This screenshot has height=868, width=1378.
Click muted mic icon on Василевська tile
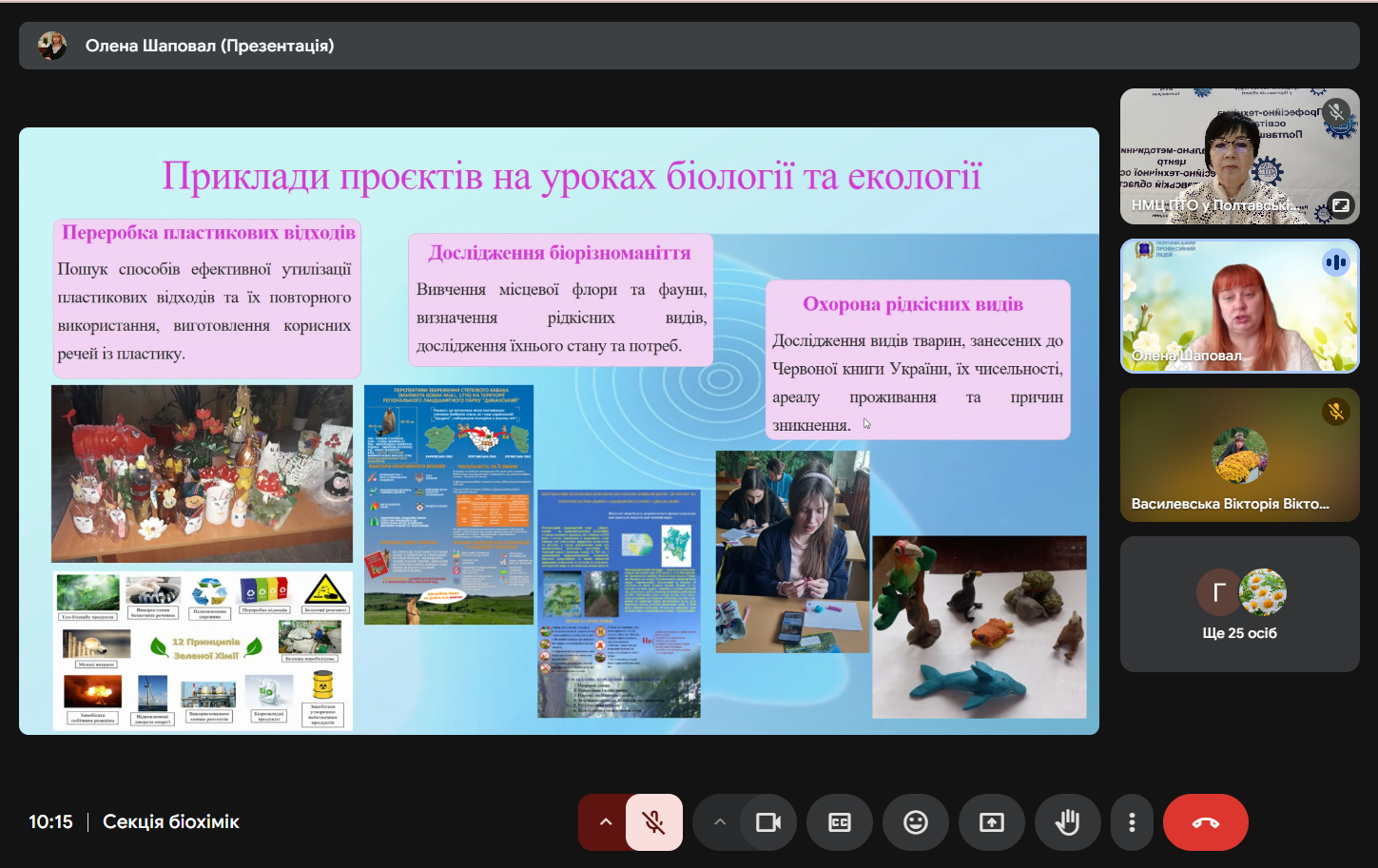click(1335, 412)
